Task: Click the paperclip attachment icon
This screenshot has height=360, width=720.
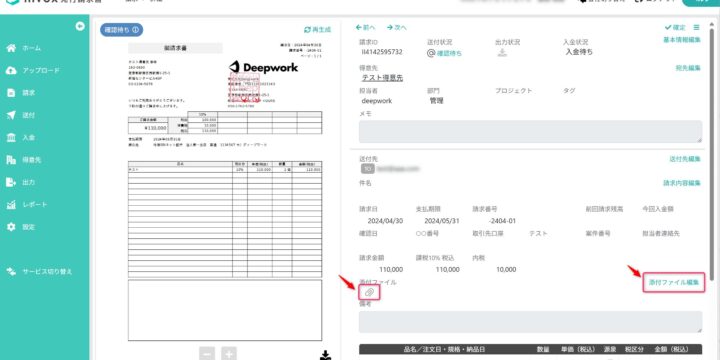Action: [370, 292]
